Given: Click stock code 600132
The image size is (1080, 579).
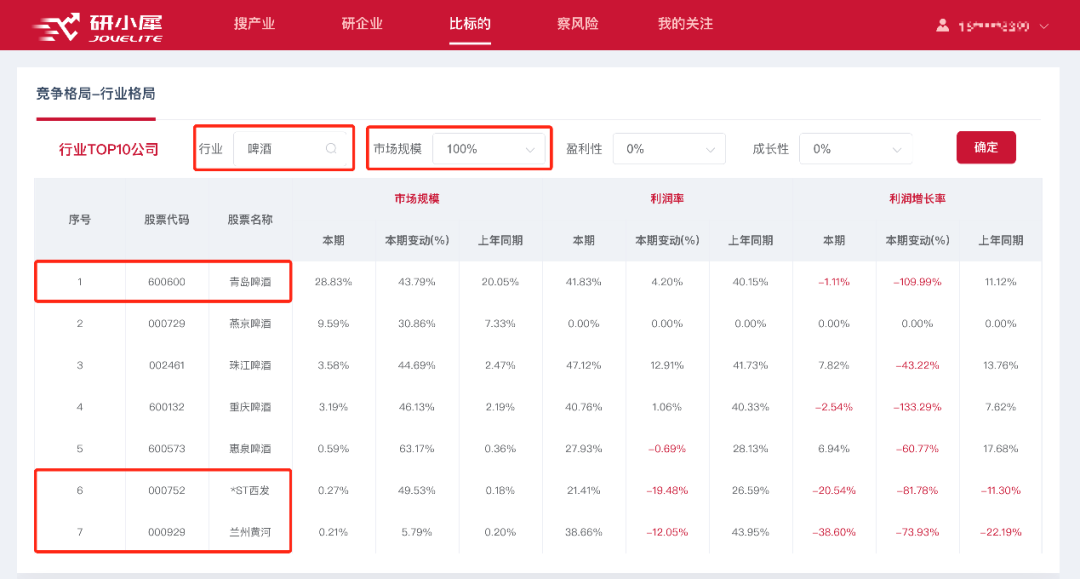Looking at the screenshot, I should click(x=167, y=407).
